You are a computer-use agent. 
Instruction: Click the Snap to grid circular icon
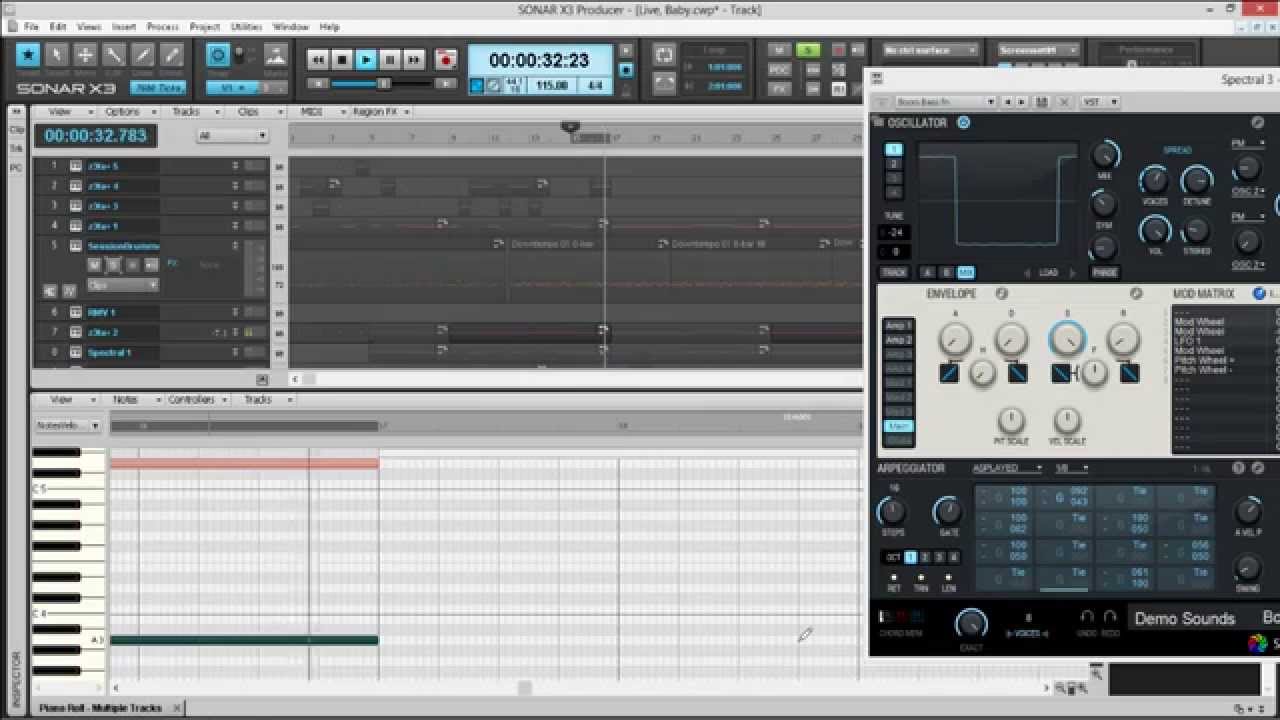218,55
